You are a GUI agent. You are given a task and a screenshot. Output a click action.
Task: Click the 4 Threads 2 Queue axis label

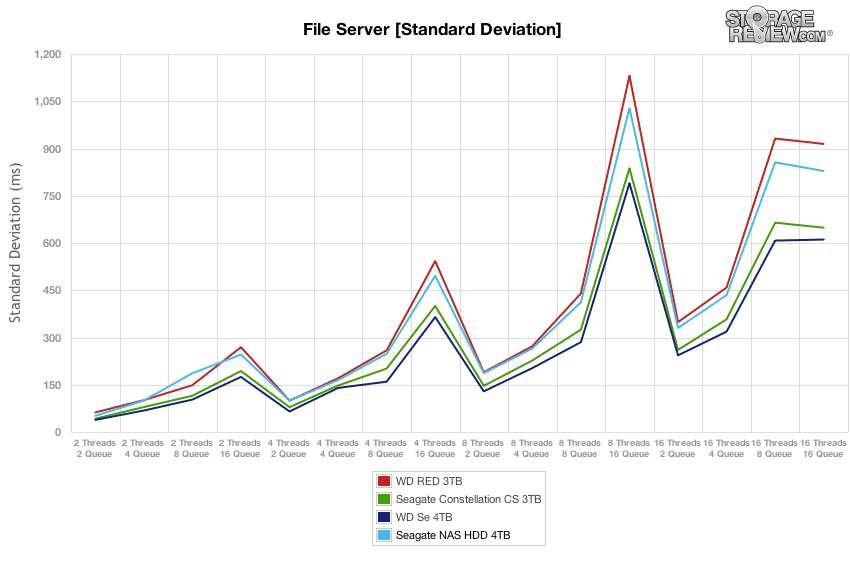click(288, 449)
